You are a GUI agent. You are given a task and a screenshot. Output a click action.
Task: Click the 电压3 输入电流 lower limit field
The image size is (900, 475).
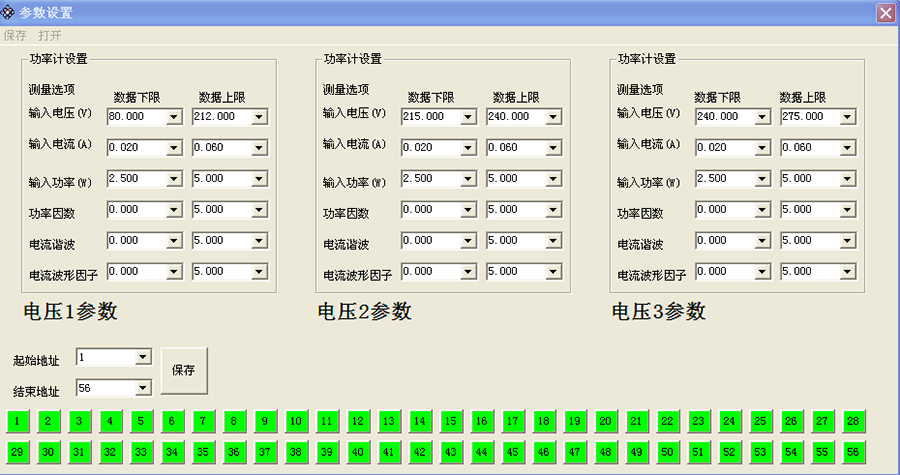click(727, 148)
